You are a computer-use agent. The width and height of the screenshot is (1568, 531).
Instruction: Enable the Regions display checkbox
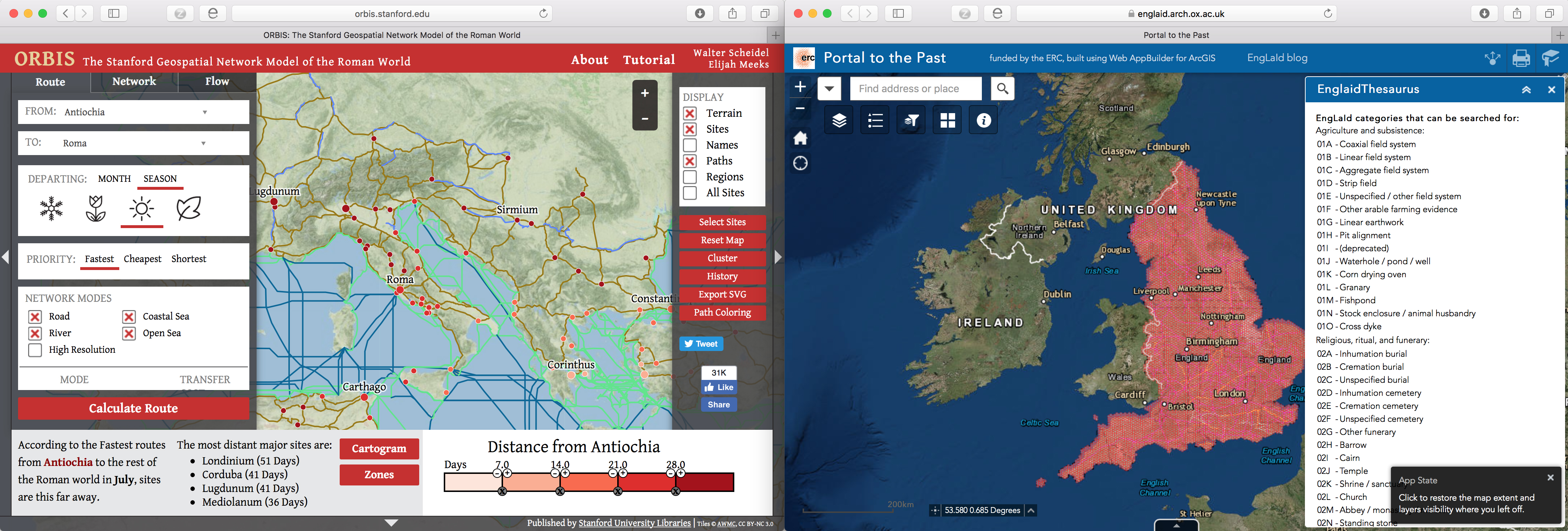690,177
